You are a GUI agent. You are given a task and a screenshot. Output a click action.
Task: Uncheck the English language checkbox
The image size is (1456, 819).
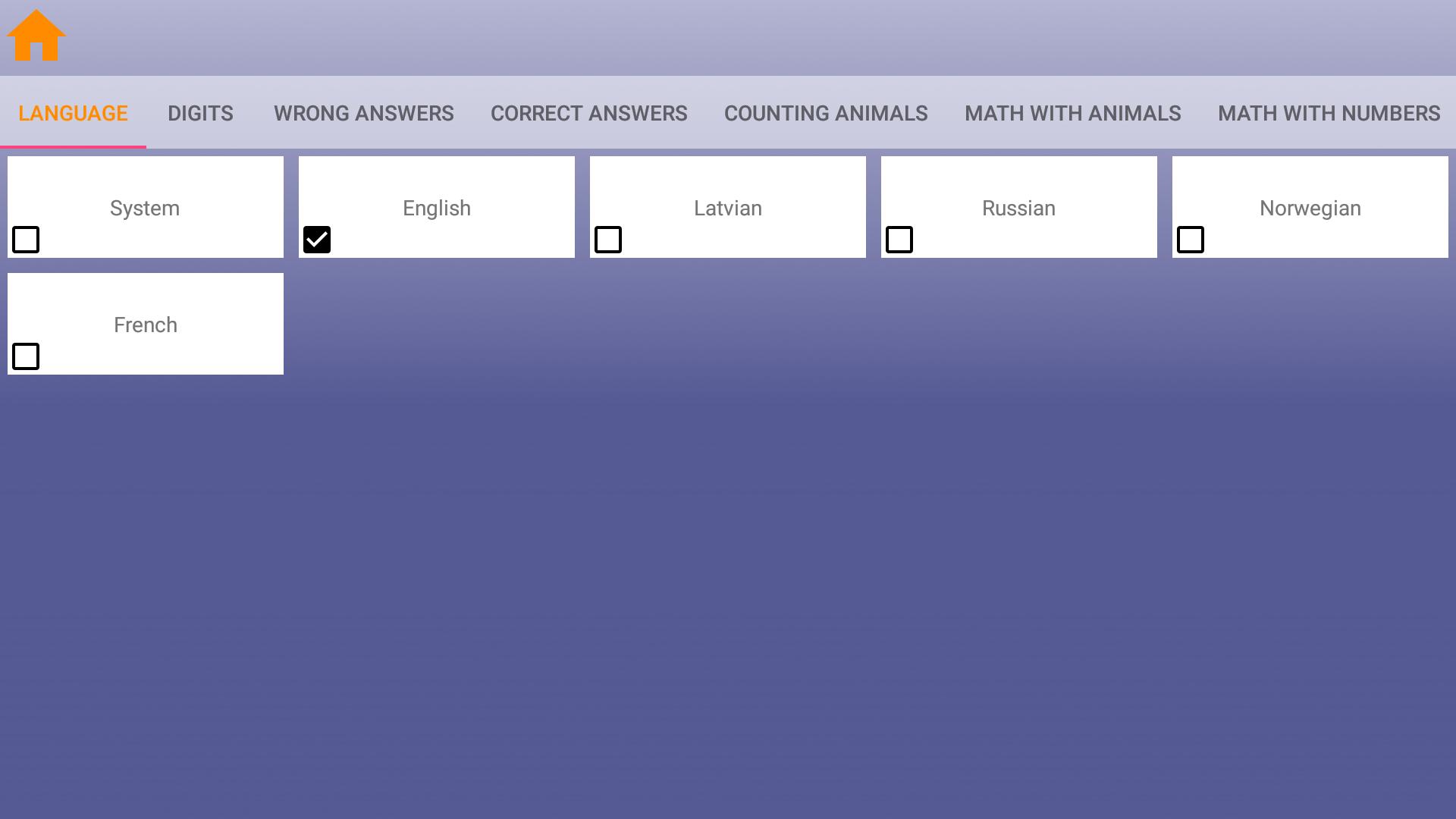(317, 240)
